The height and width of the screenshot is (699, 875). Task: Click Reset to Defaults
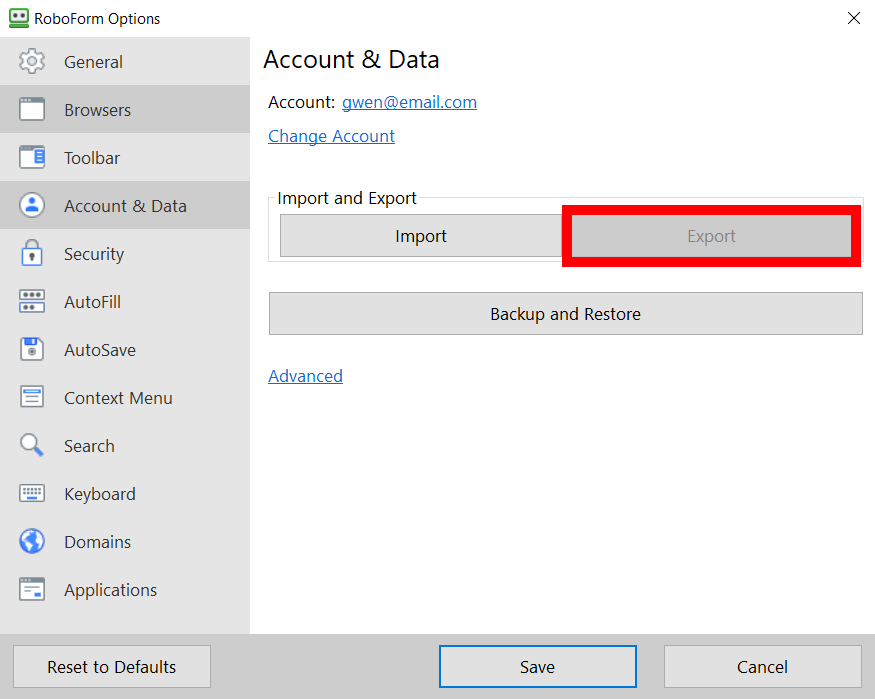pyautogui.click(x=112, y=667)
